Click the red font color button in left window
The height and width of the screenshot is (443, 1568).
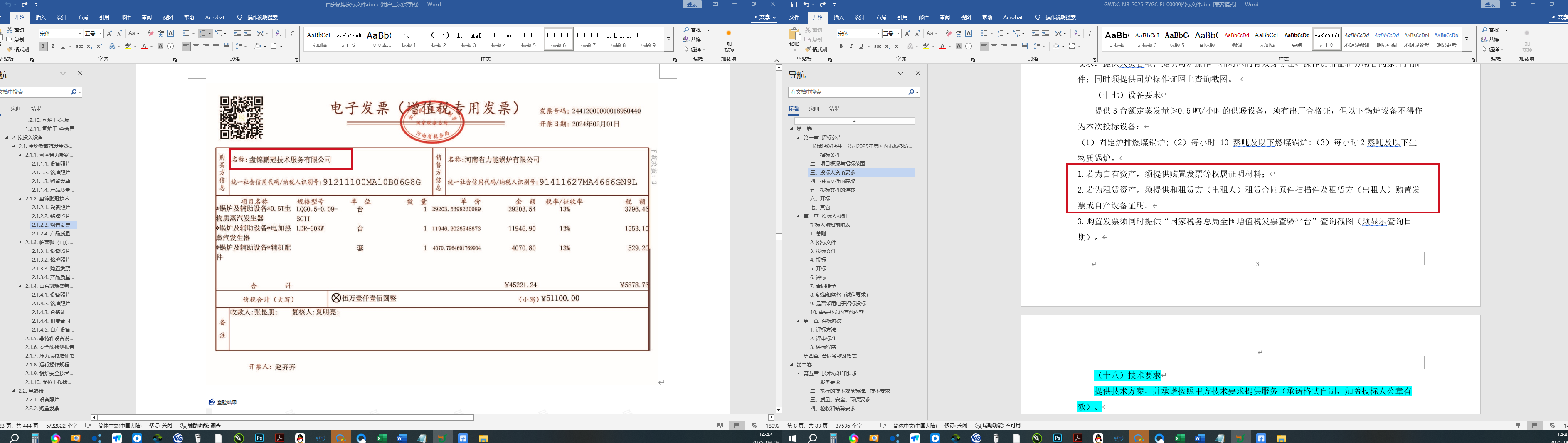point(144,46)
